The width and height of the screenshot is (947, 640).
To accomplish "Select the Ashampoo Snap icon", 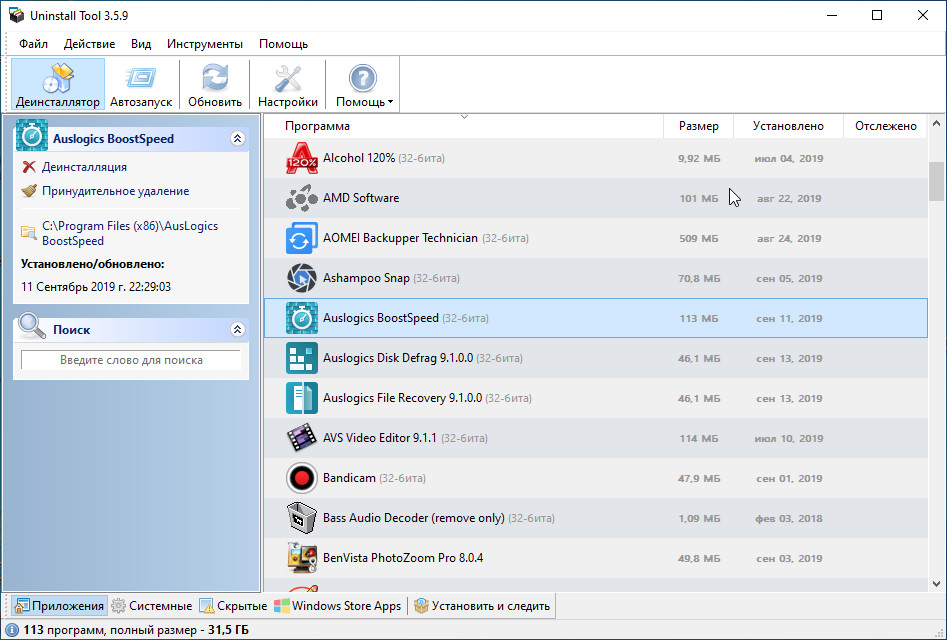I will (301, 278).
